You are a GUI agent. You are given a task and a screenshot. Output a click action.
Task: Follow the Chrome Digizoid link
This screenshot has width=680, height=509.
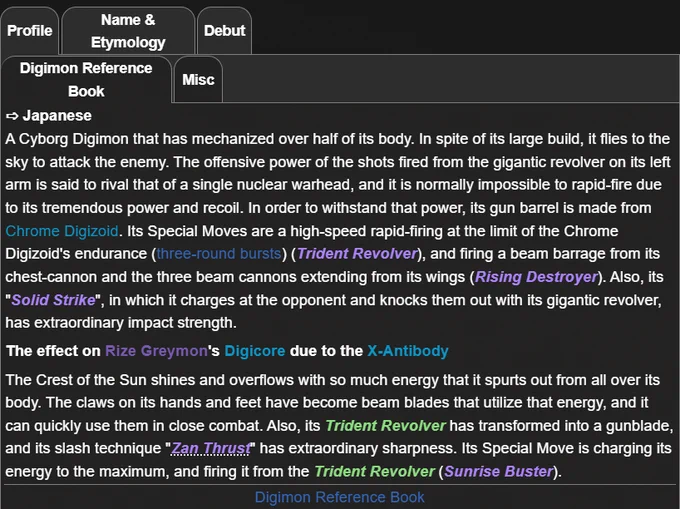(x=62, y=231)
